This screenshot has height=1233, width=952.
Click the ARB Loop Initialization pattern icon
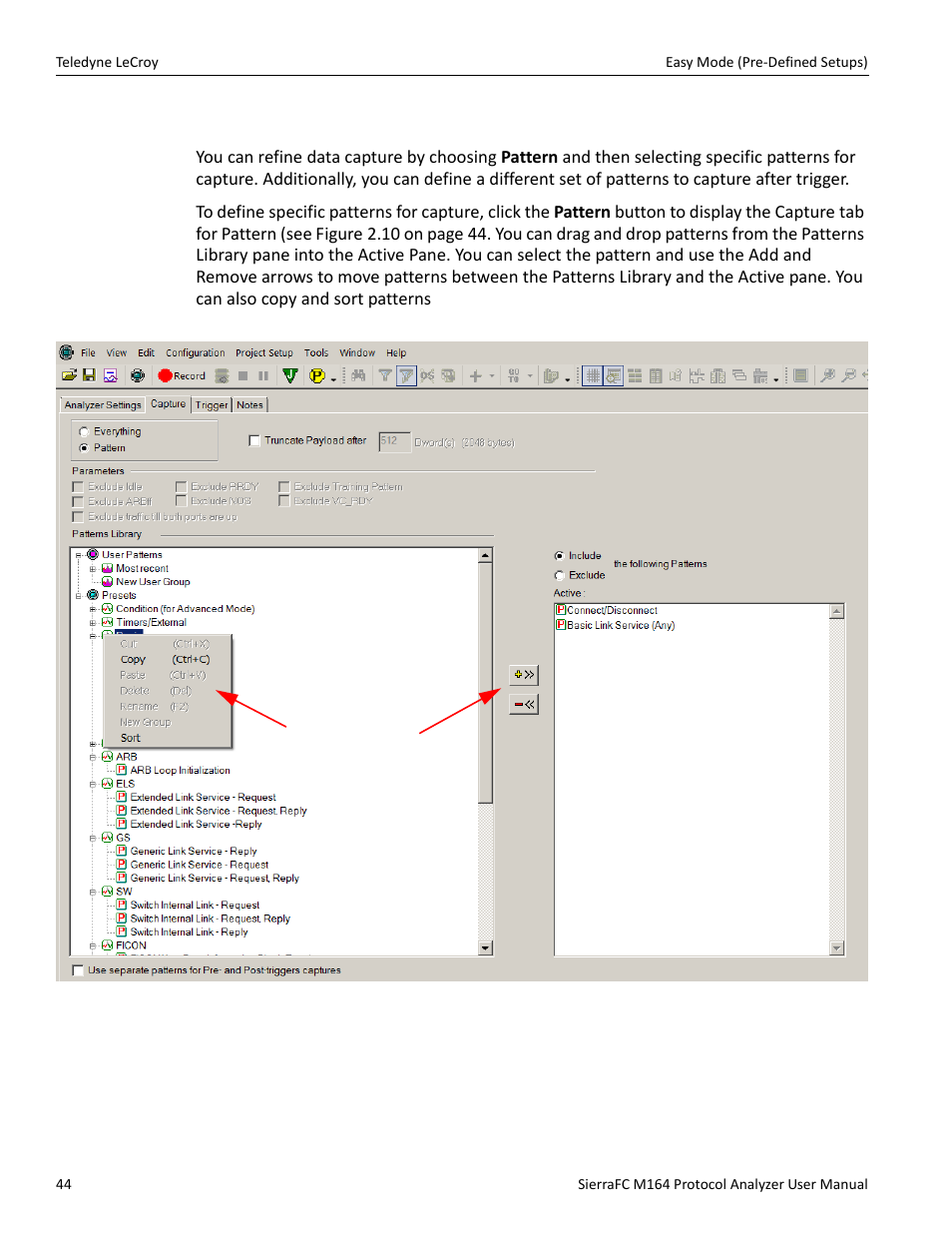[122, 770]
